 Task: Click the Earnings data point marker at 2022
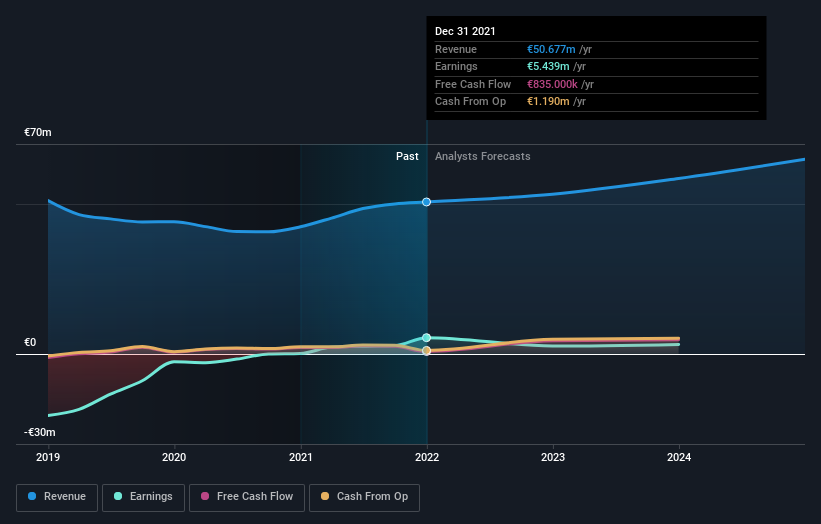pos(427,338)
